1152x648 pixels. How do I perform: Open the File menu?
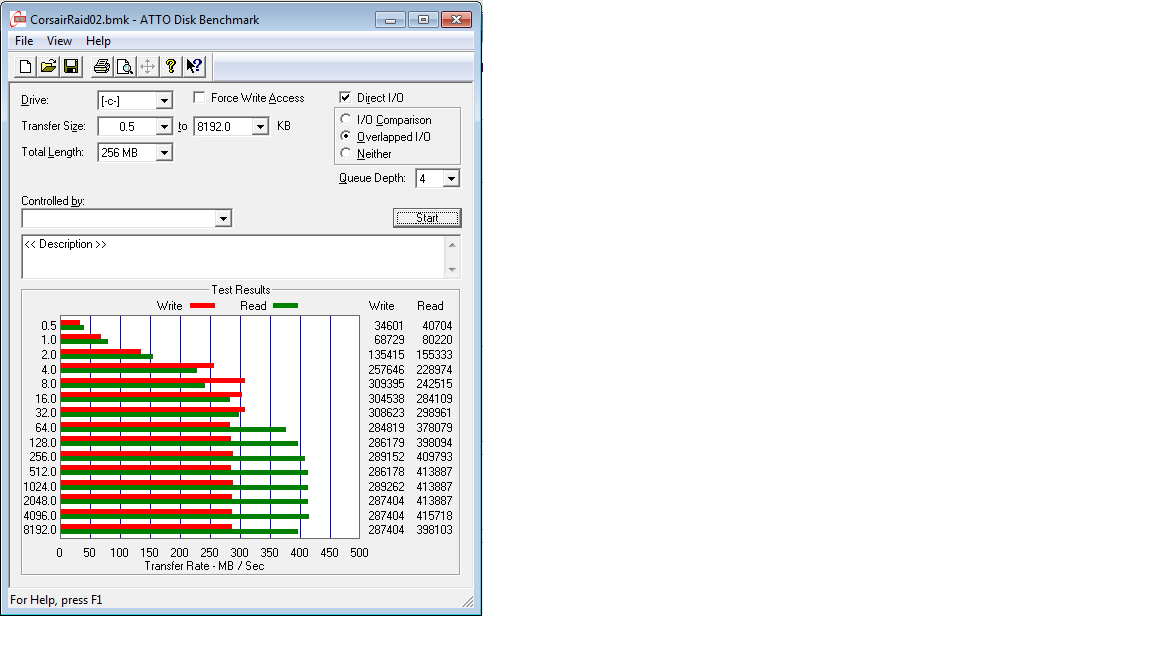coord(24,41)
